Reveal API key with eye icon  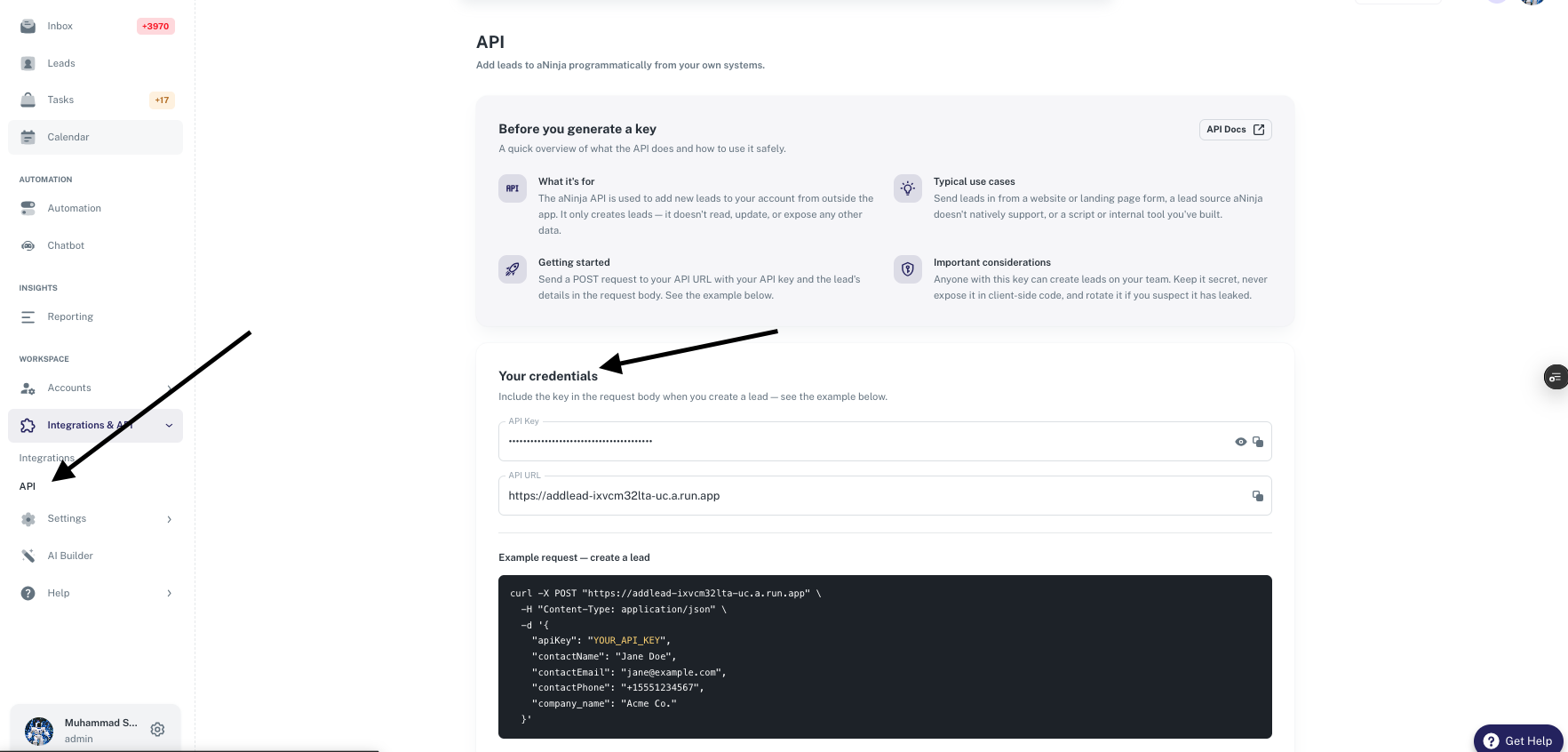1240,442
